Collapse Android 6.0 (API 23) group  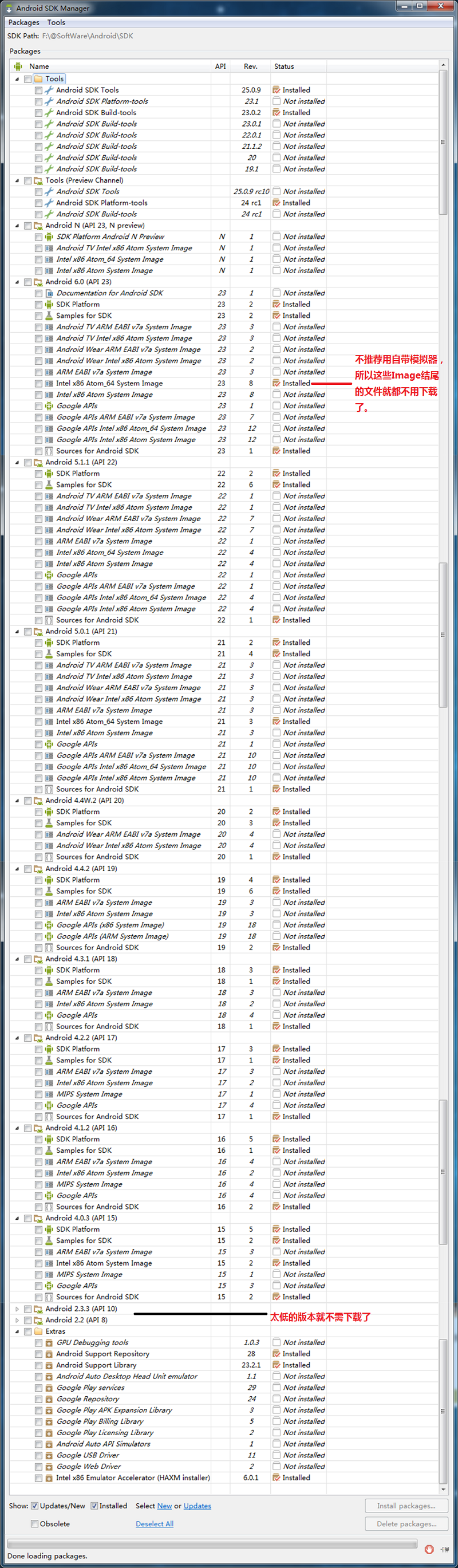(x=17, y=282)
